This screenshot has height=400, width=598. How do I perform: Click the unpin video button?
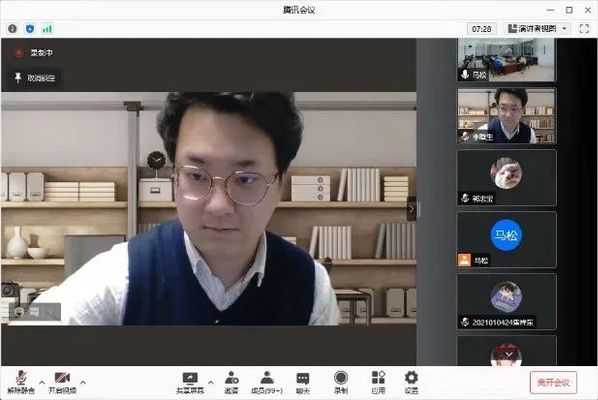pyautogui.click(x=35, y=78)
